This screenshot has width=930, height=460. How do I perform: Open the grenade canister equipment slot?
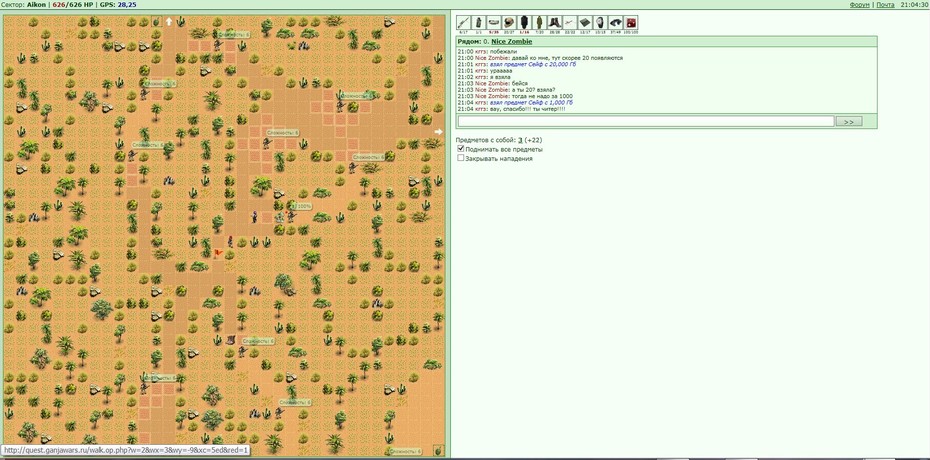(x=479, y=23)
